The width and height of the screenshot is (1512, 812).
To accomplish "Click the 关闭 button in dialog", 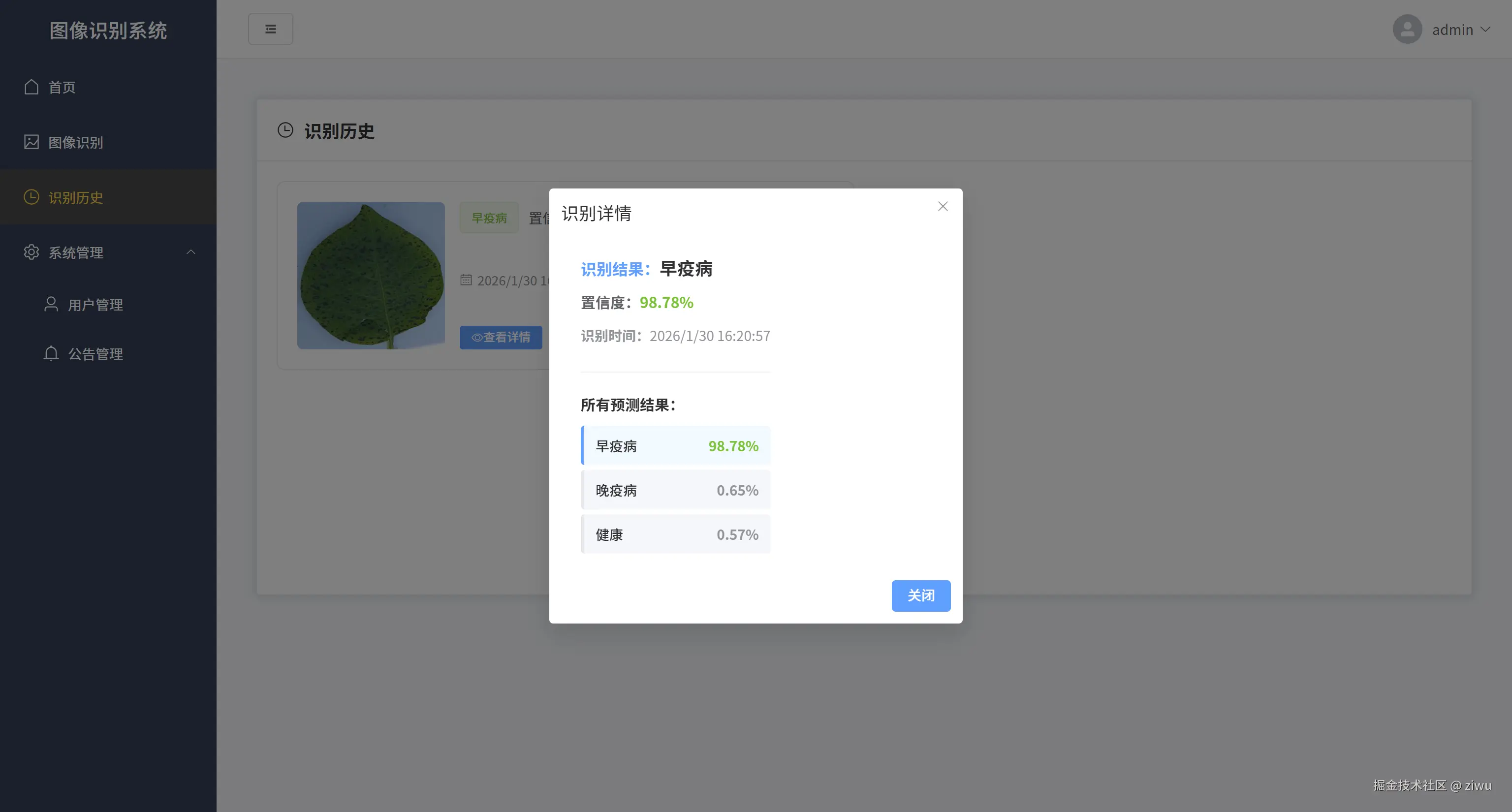I will coord(921,595).
